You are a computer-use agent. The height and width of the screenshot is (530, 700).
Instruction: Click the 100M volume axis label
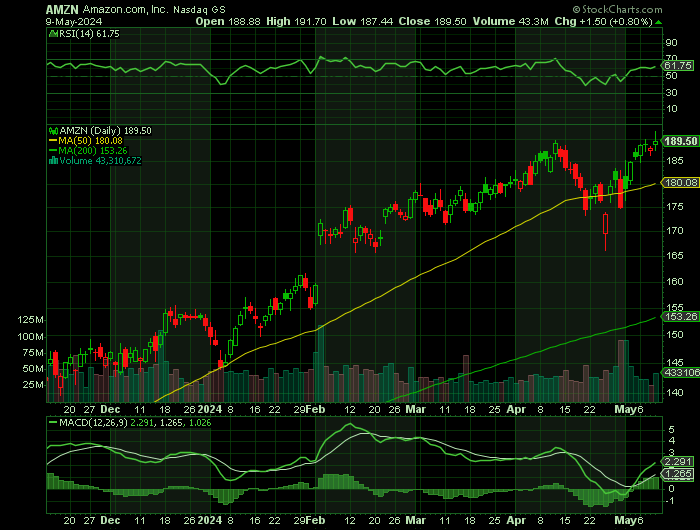click(x=30, y=337)
